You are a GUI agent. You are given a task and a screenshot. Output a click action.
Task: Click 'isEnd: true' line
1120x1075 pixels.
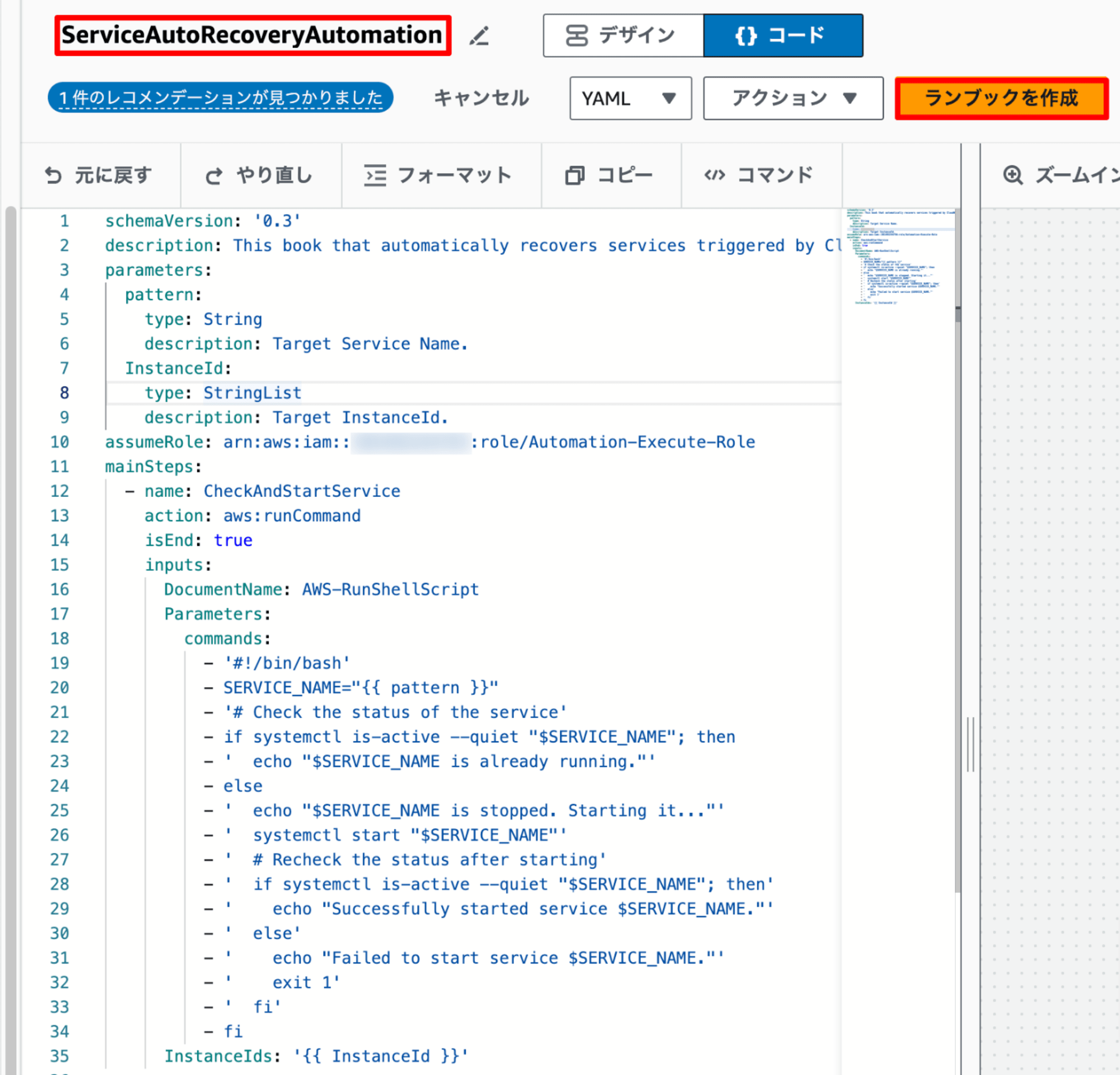point(198,540)
